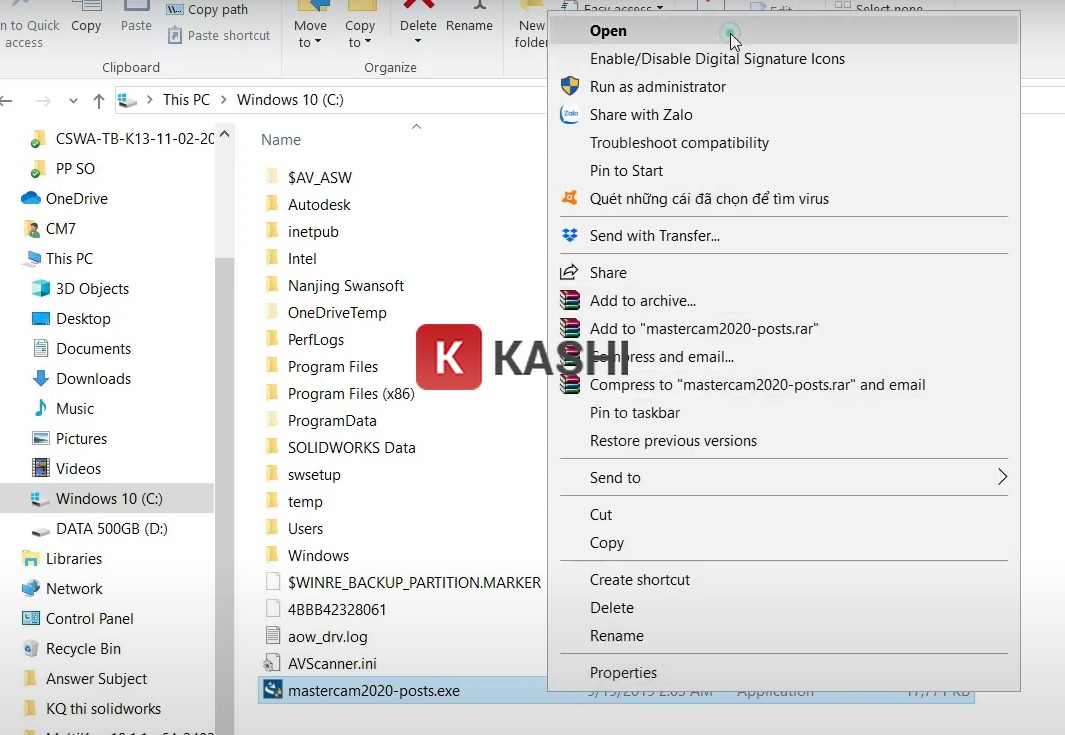Screen dimensions: 1065x735
Task: Click the Run as administrator shield icon
Action: click(x=570, y=87)
